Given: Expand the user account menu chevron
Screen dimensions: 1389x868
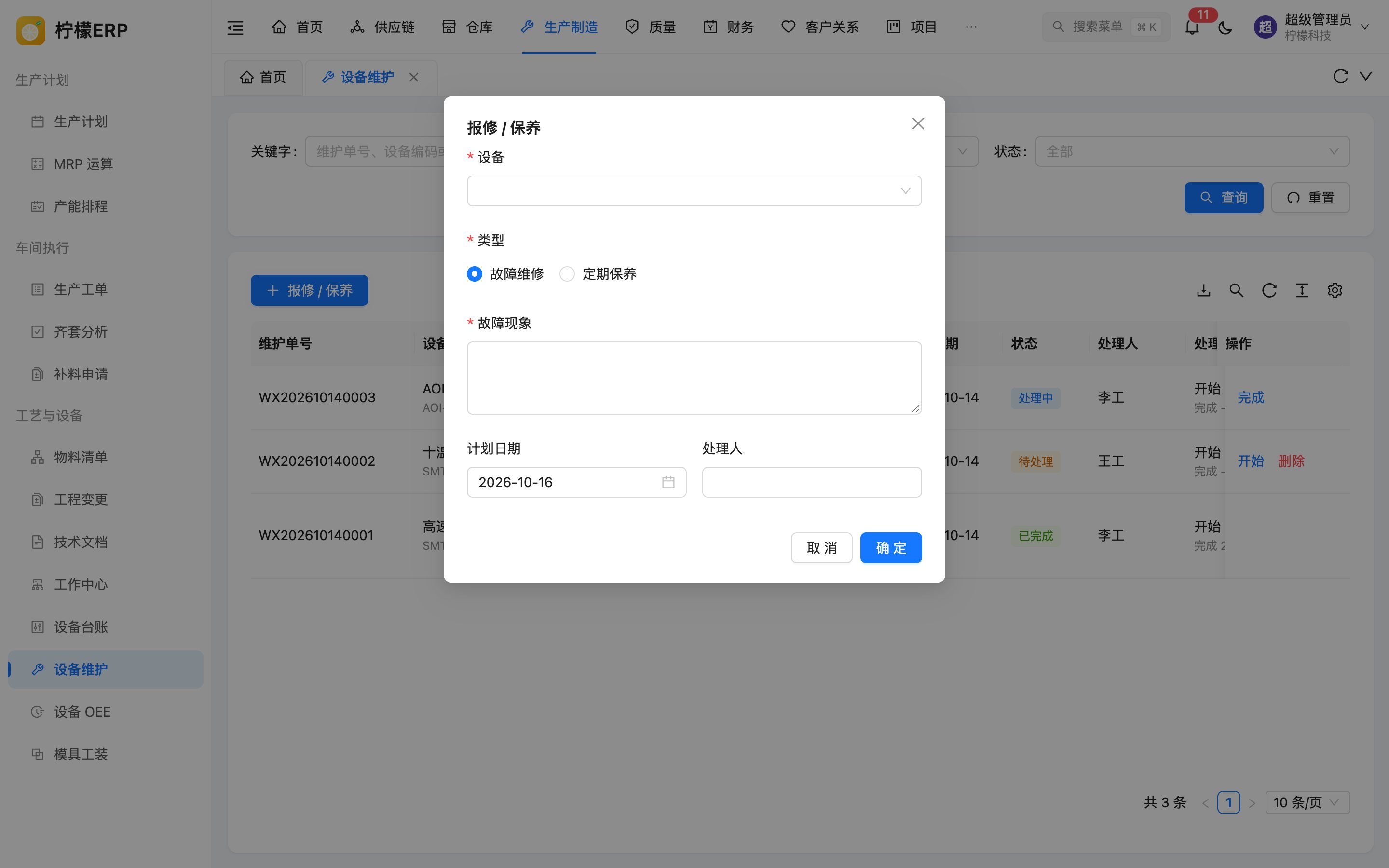Looking at the screenshot, I should tap(1365, 27).
